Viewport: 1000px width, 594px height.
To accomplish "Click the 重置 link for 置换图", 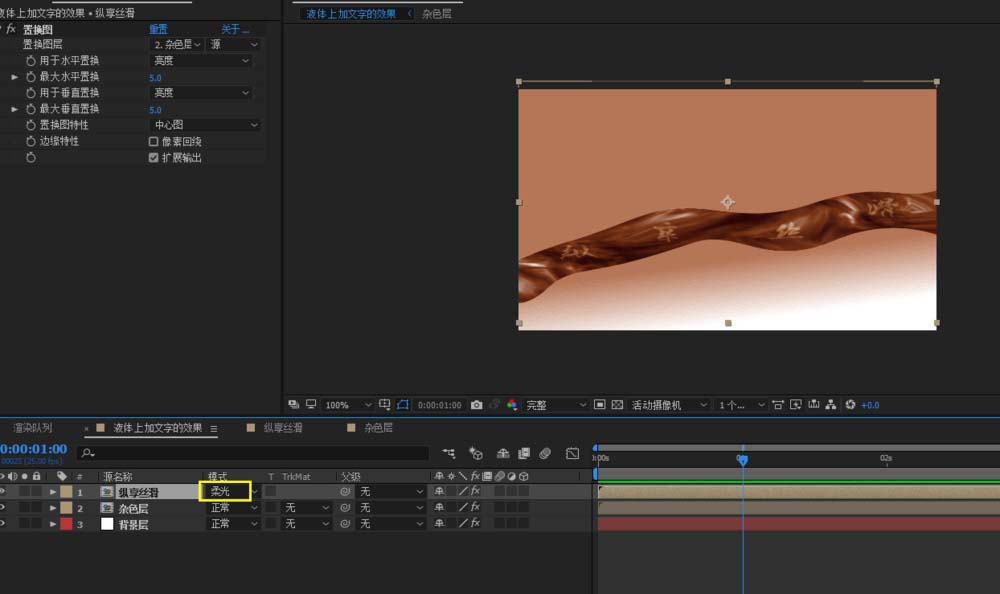I will coord(158,29).
